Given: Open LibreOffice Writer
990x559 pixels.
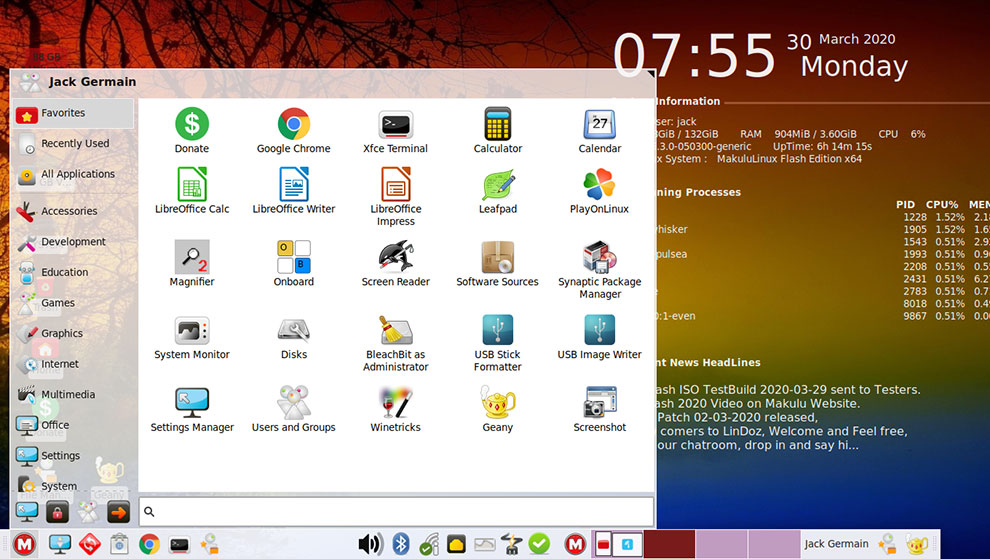Looking at the screenshot, I should point(294,191).
